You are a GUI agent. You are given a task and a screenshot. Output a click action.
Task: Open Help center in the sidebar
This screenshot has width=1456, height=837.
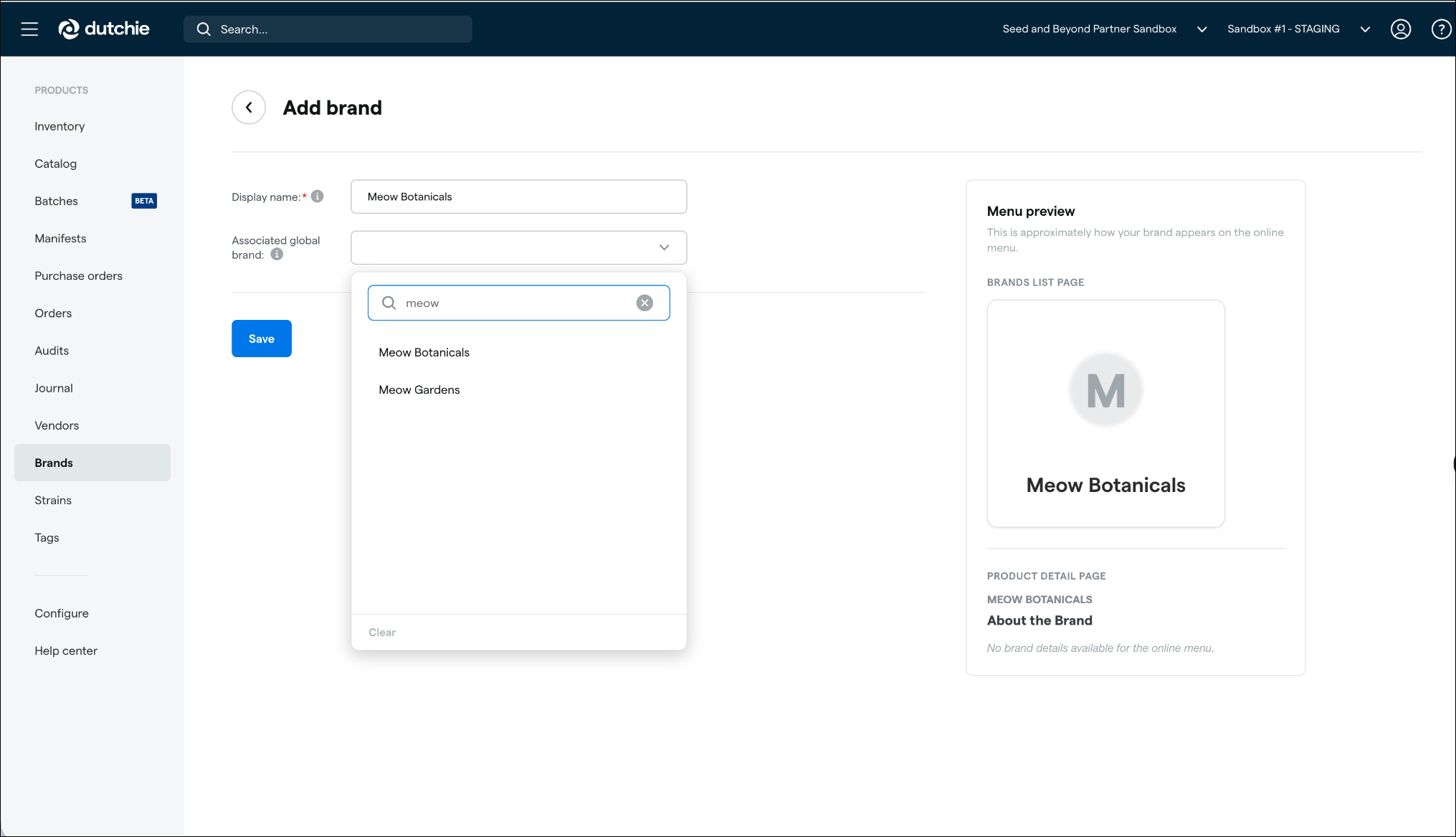point(92,651)
